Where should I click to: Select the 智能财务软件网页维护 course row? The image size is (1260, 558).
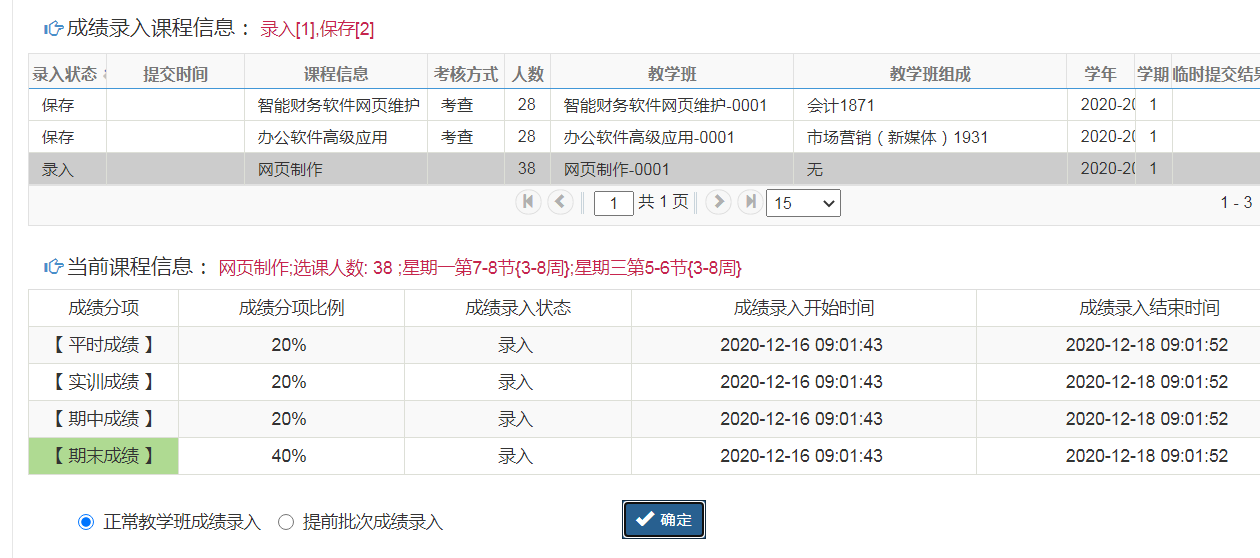(x=338, y=105)
